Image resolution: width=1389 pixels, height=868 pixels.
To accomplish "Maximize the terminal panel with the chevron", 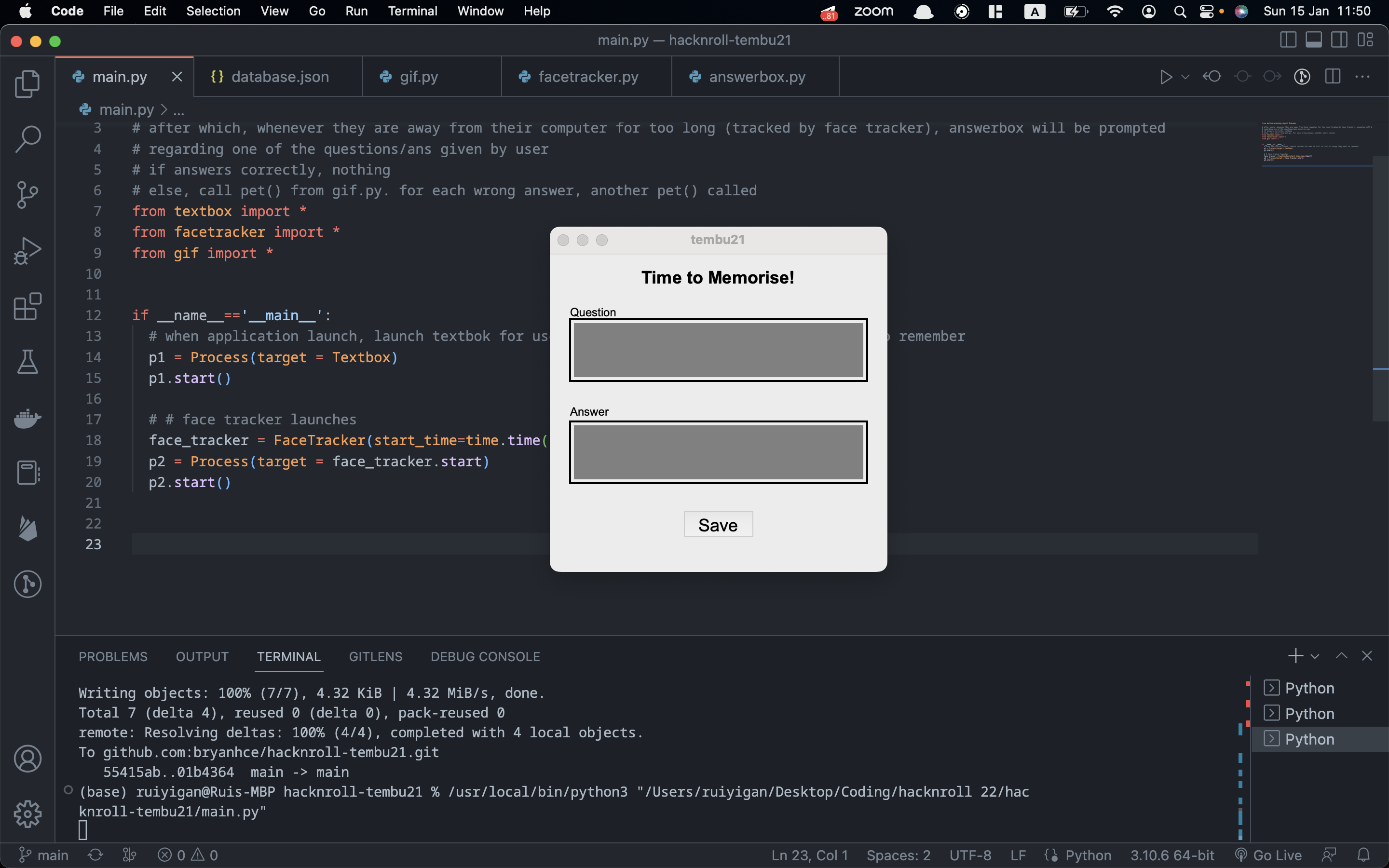I will tap(1341, 656).
